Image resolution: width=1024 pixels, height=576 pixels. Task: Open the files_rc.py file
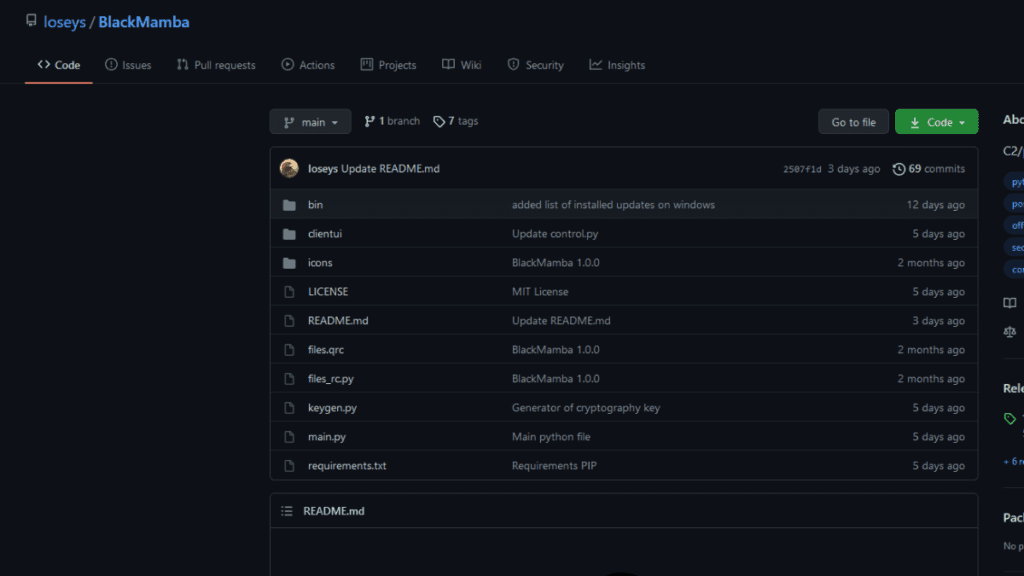[x=331, y=379]
